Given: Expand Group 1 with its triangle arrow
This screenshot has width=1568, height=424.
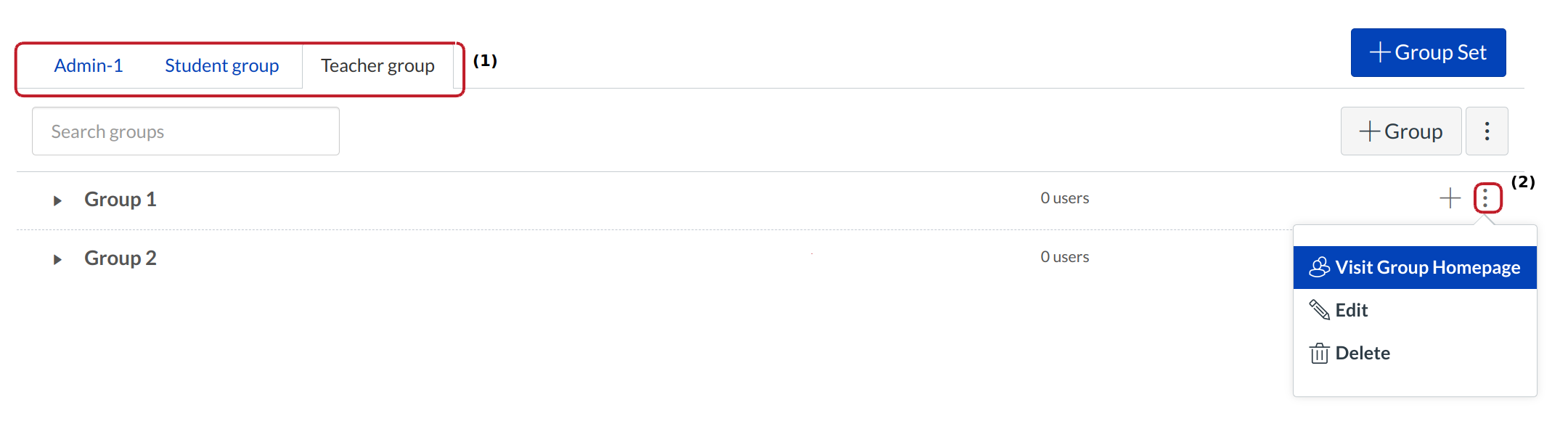Looking at the screenshot, I should [x=57, y=200].
